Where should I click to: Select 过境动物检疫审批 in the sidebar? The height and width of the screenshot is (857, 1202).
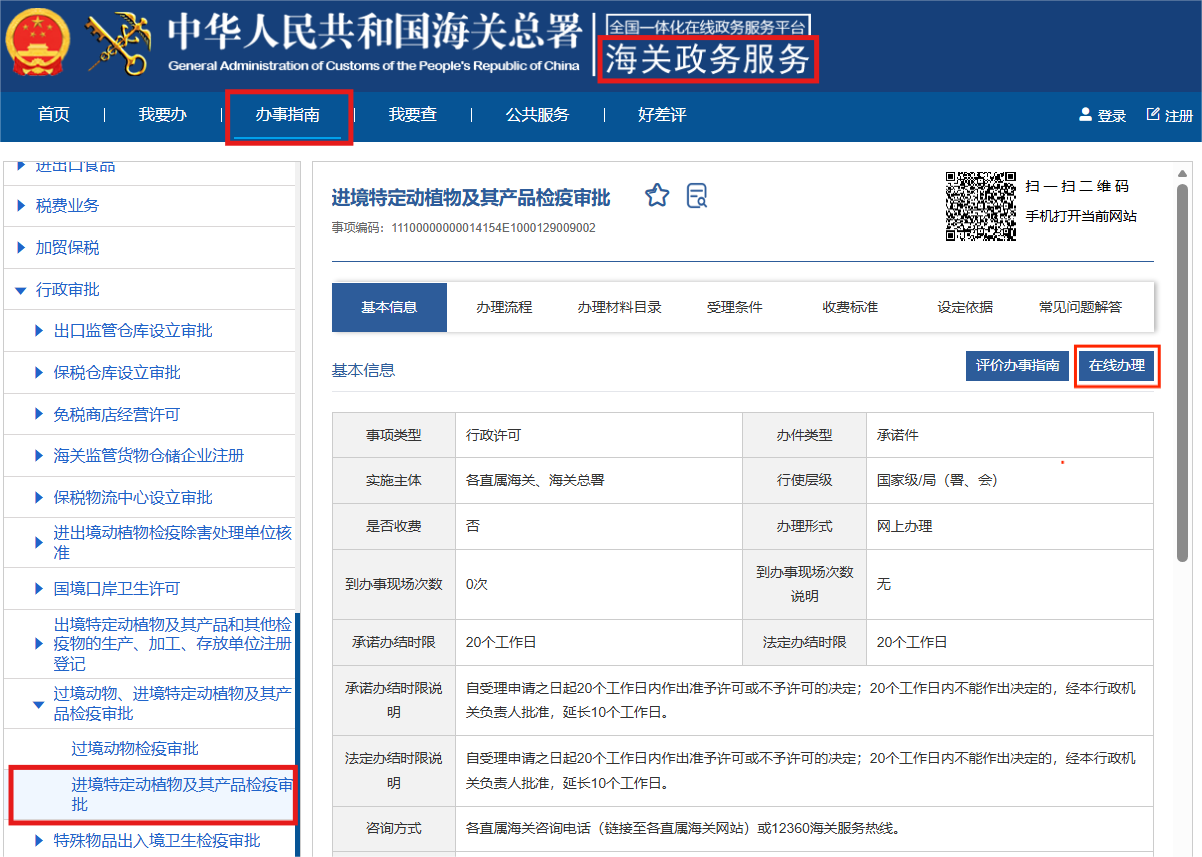pos(135,749)
